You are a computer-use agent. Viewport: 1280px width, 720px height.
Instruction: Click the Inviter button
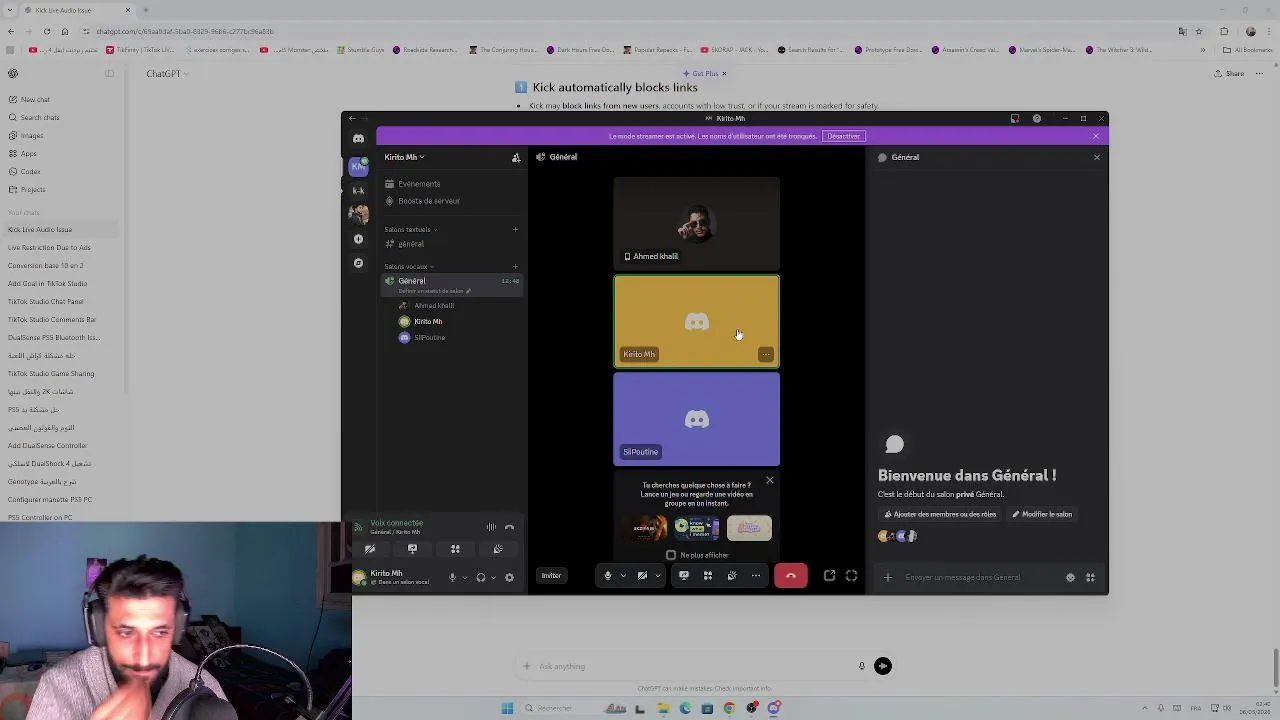point(551,576)
